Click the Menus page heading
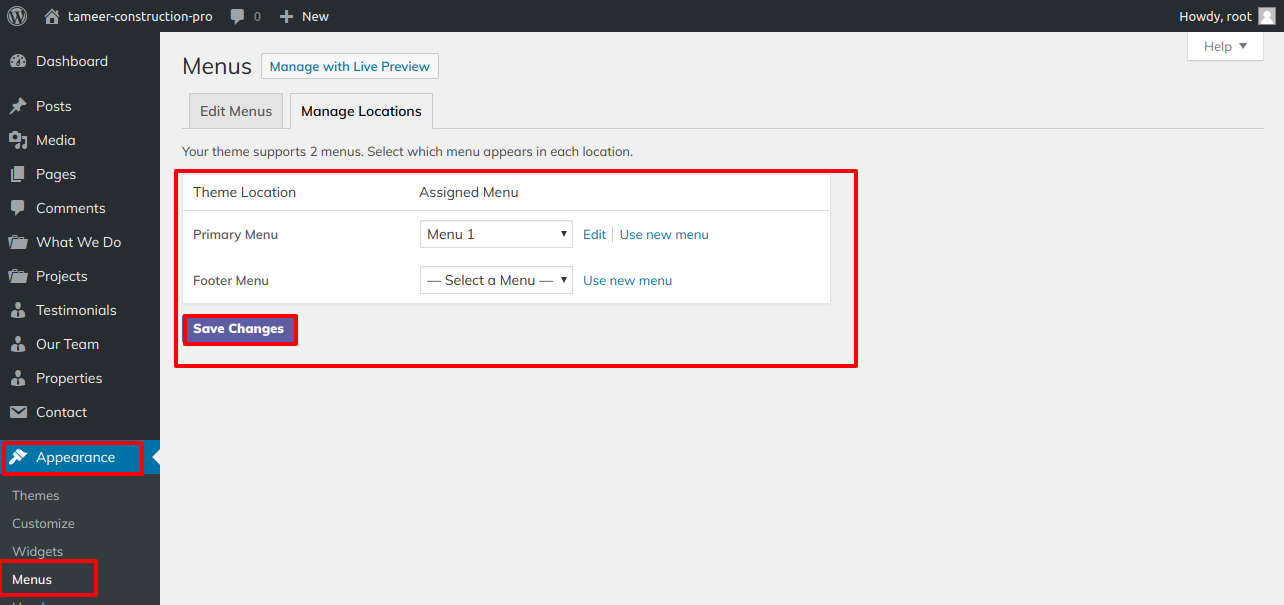The image size is (1284, 605). [217, 66]
